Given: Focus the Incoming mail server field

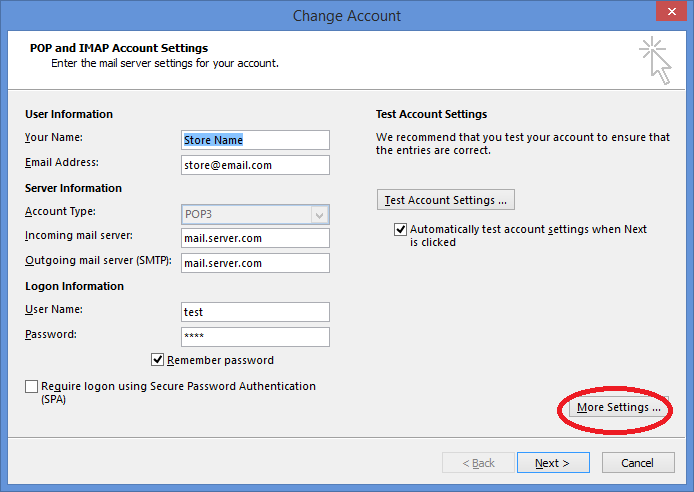Looking at the screenshot, I should point(255,238).
